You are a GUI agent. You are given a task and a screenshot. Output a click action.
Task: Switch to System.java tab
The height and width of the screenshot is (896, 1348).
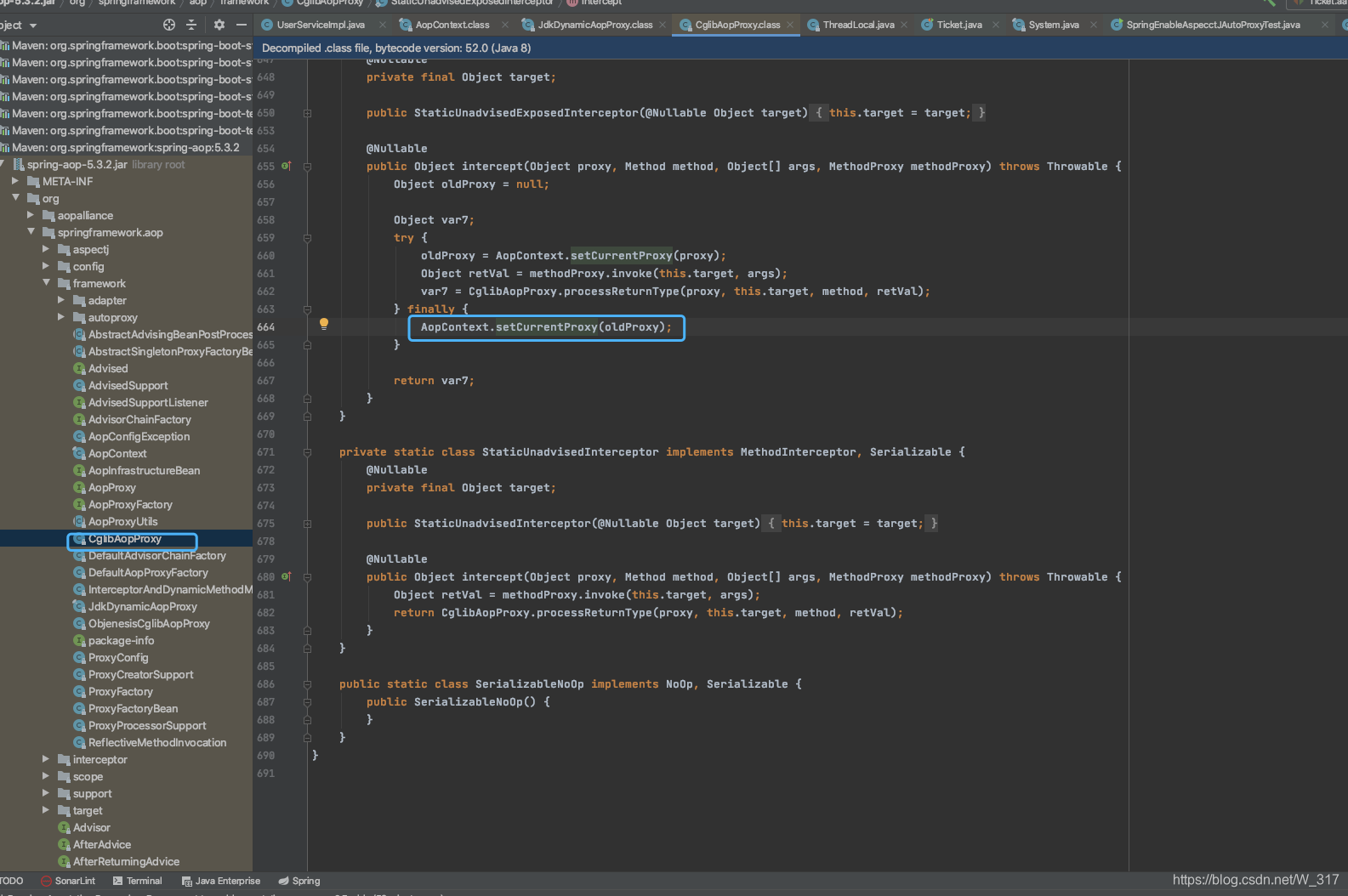click(x=1054, y=25)
